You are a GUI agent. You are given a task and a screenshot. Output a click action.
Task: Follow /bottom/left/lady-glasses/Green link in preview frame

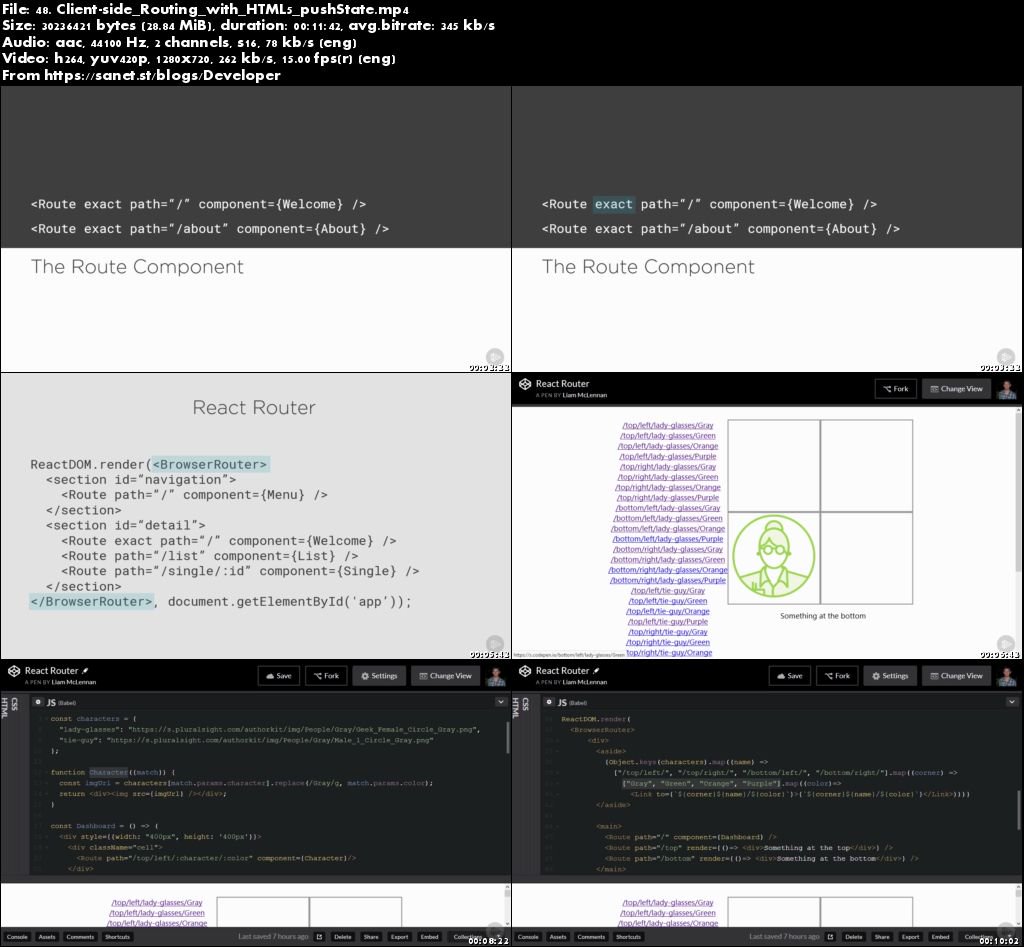point(667,518)
